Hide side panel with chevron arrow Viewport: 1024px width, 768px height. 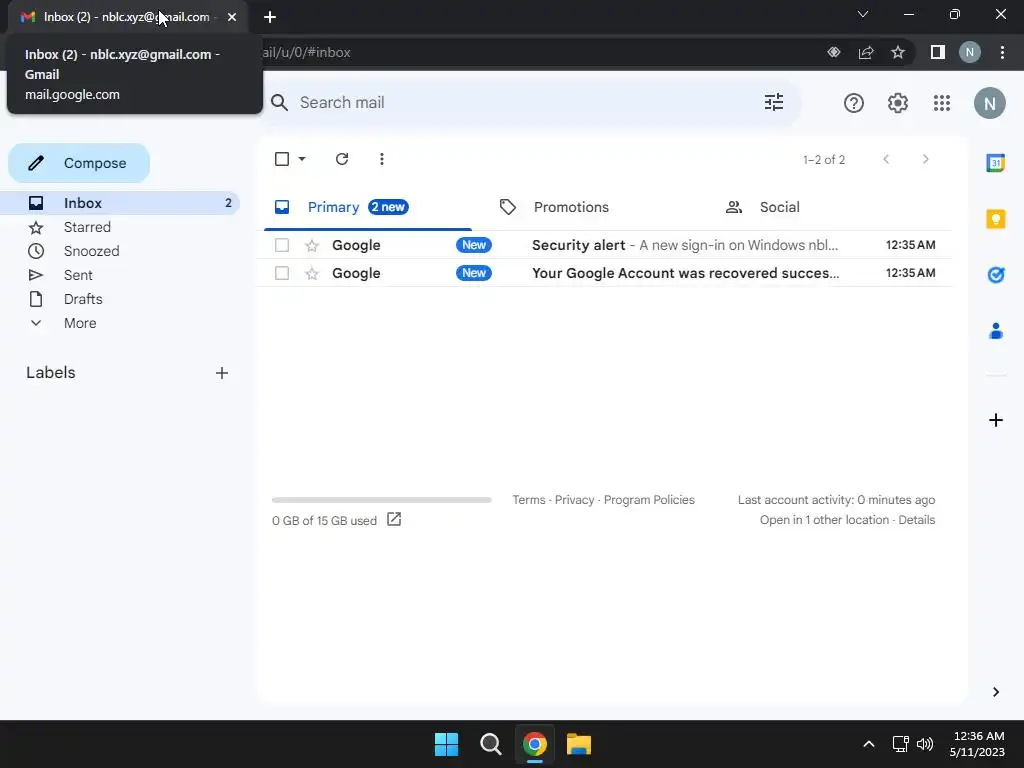point(995,692)
